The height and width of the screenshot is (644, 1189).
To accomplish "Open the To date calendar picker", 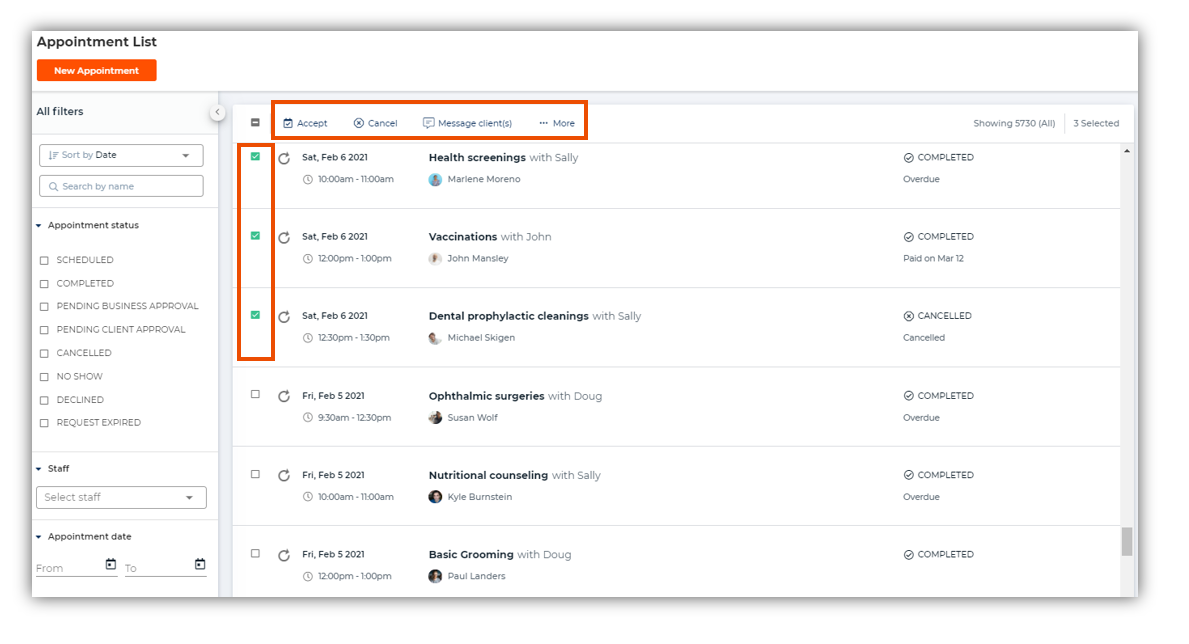I will [x=200, y=564].
